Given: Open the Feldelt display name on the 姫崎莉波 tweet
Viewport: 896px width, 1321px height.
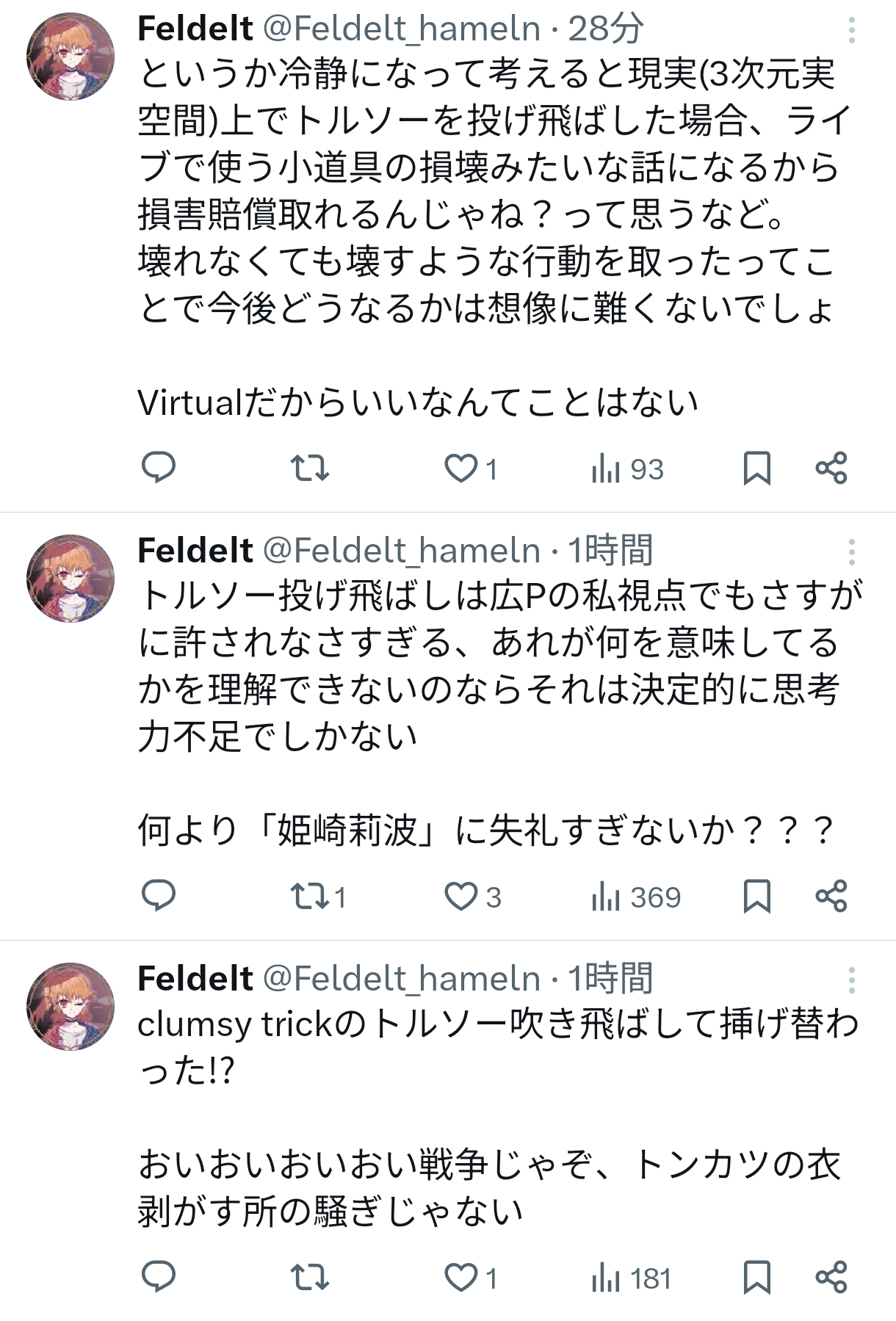Looking at the screenshot, I should tap(195, 551).
